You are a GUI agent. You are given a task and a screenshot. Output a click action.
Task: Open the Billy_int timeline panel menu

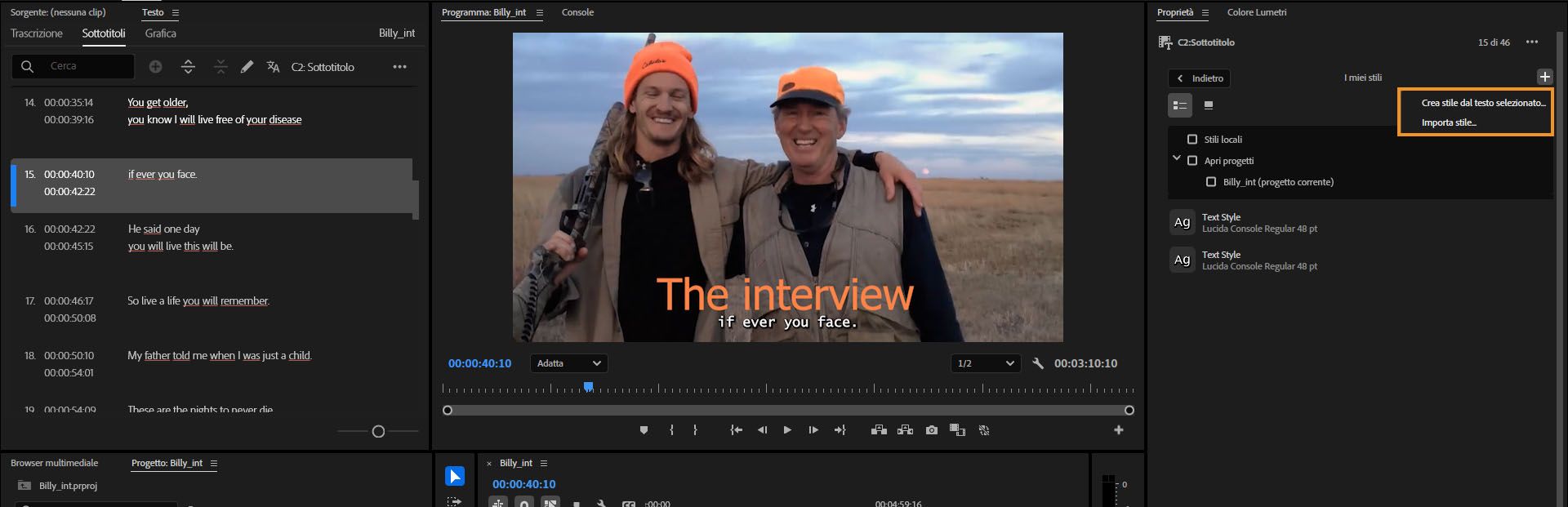tap(544, 464)
